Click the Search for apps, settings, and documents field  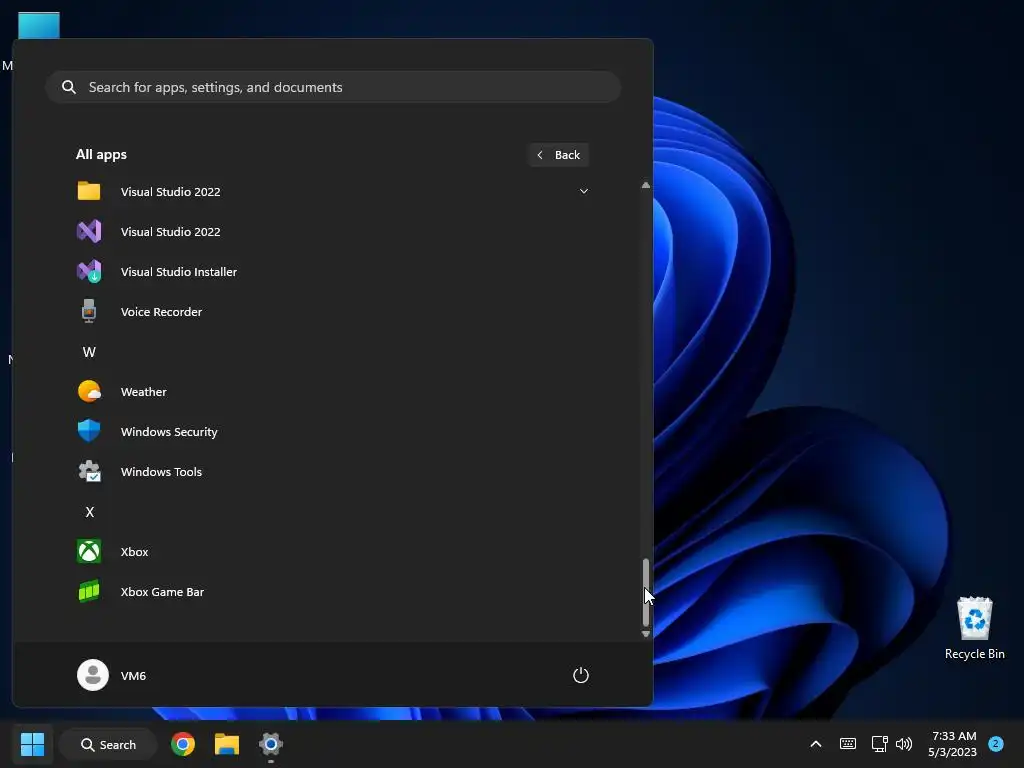click(x=333, y=87)
